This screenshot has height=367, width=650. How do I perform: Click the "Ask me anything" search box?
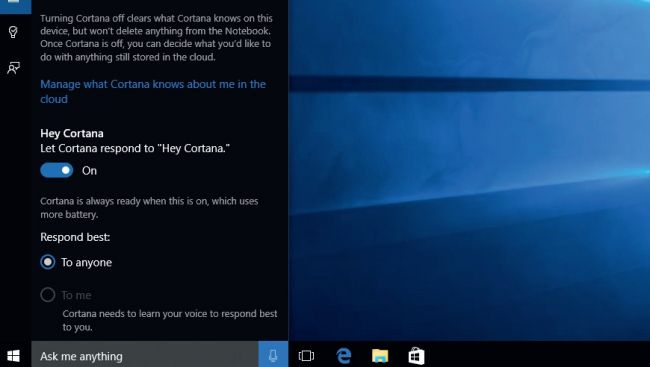[145, 355]
